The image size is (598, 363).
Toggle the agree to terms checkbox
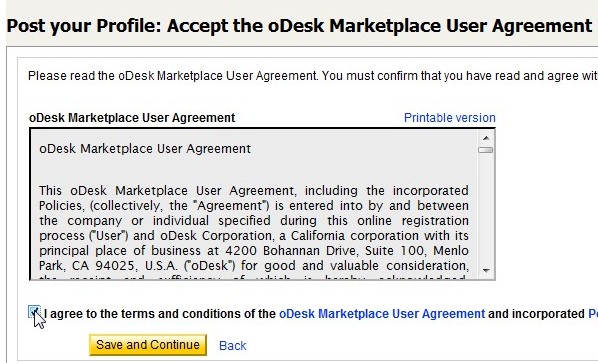pos(34,312)
